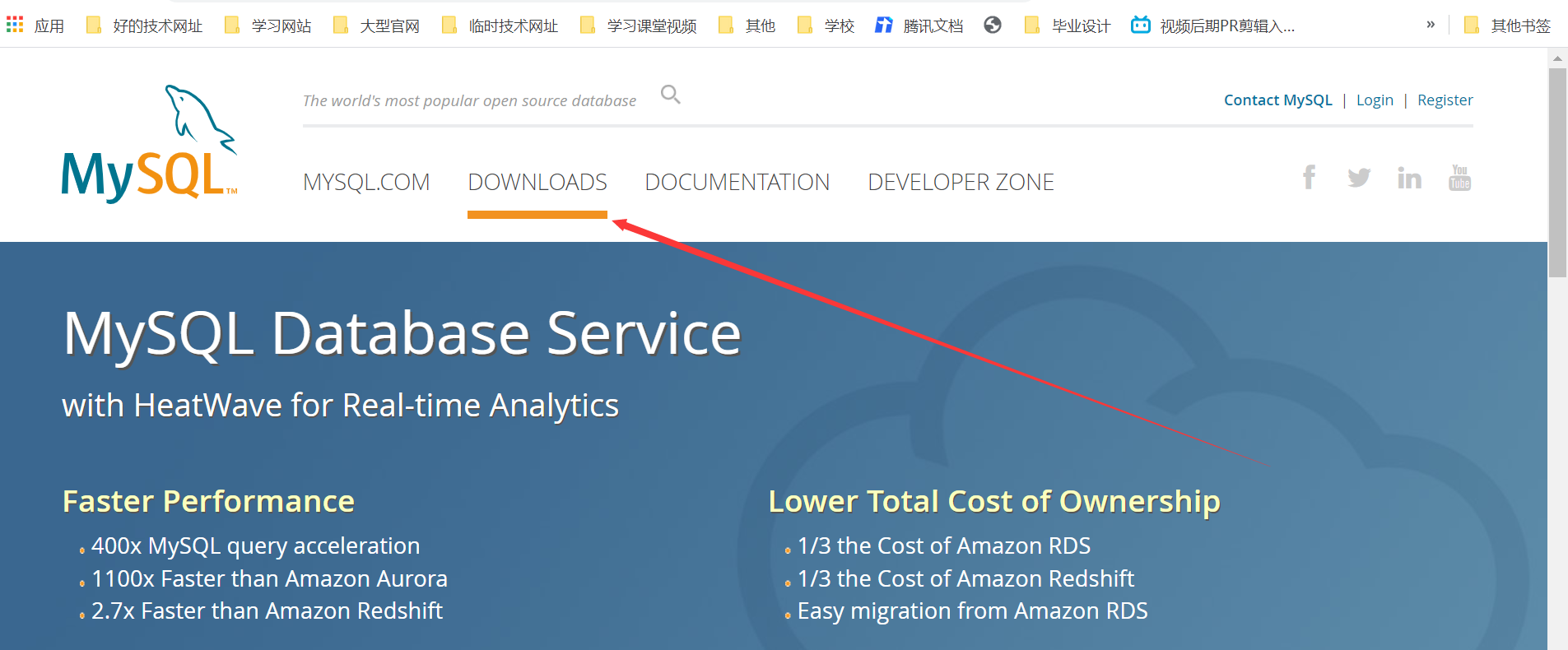Click '1100x Faster than Amazon Aurora' bullet
The width and height of the screenshot is (1568, 650).
click(x=269, y=578)
